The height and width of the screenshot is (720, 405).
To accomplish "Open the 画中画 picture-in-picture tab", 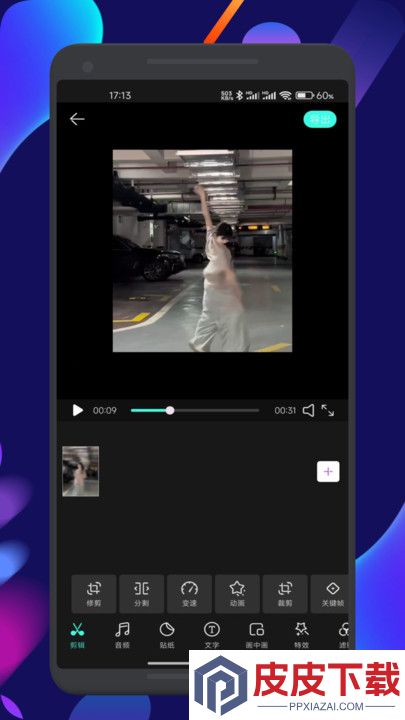I will tap(257, 635).
